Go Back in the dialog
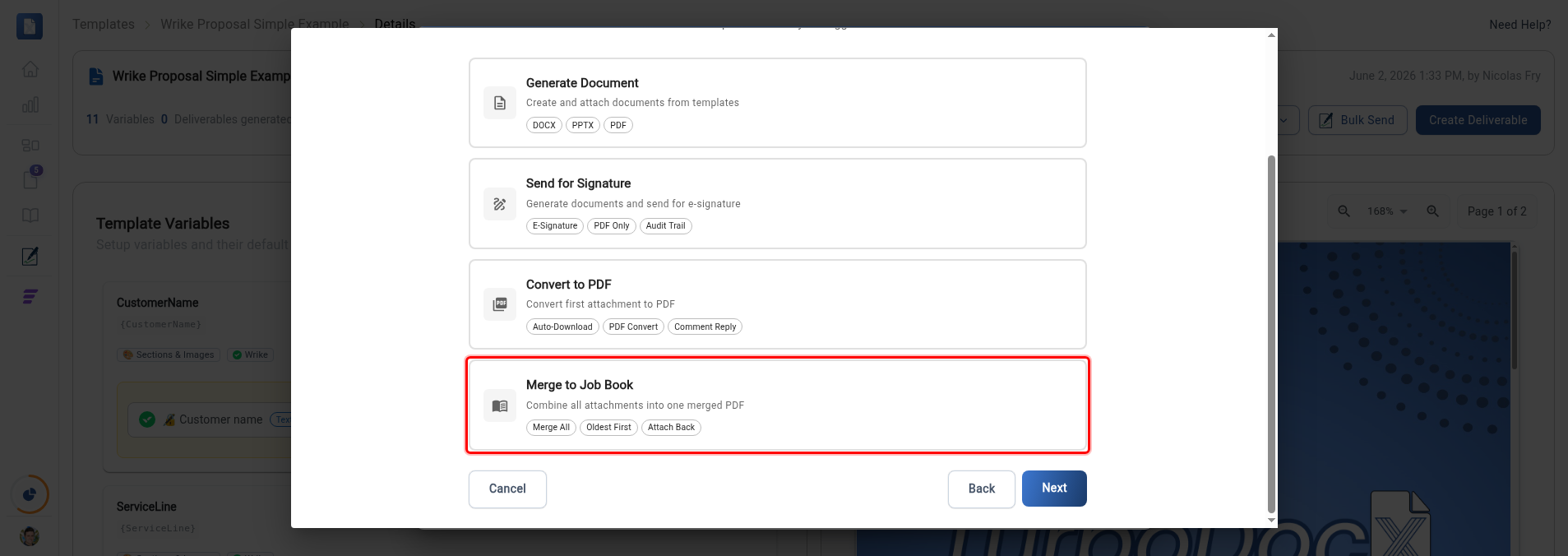Screen dimensions: 1568x556 982,489
